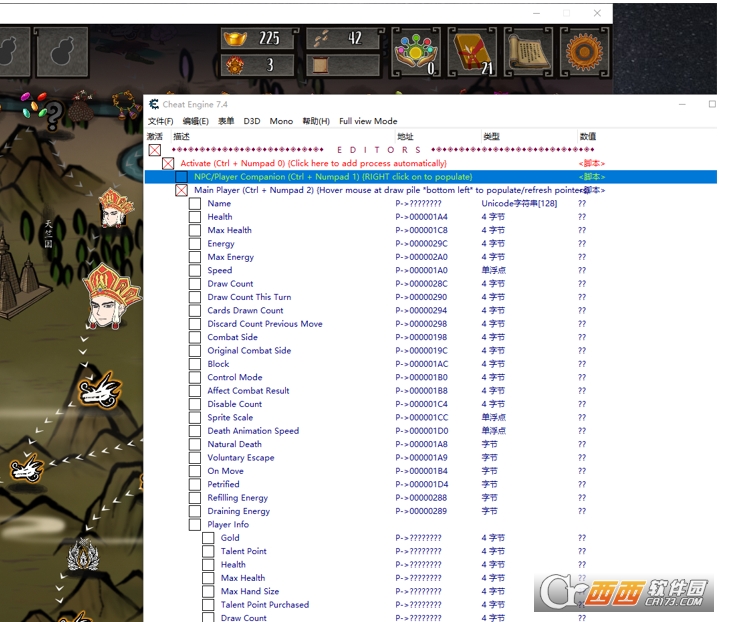Viewport: 734px width, 622px height.
Task: Click the gold ingot currency icon
Action: click(x=239, y=38)
